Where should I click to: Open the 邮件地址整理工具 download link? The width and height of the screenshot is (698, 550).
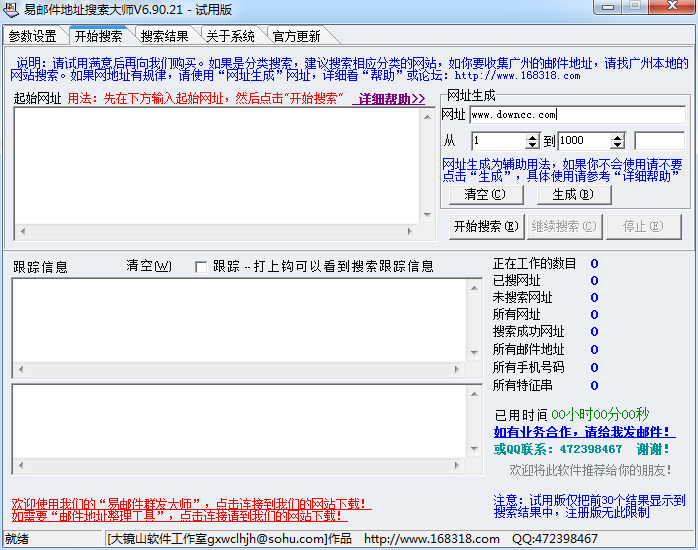tap(179, 516)
